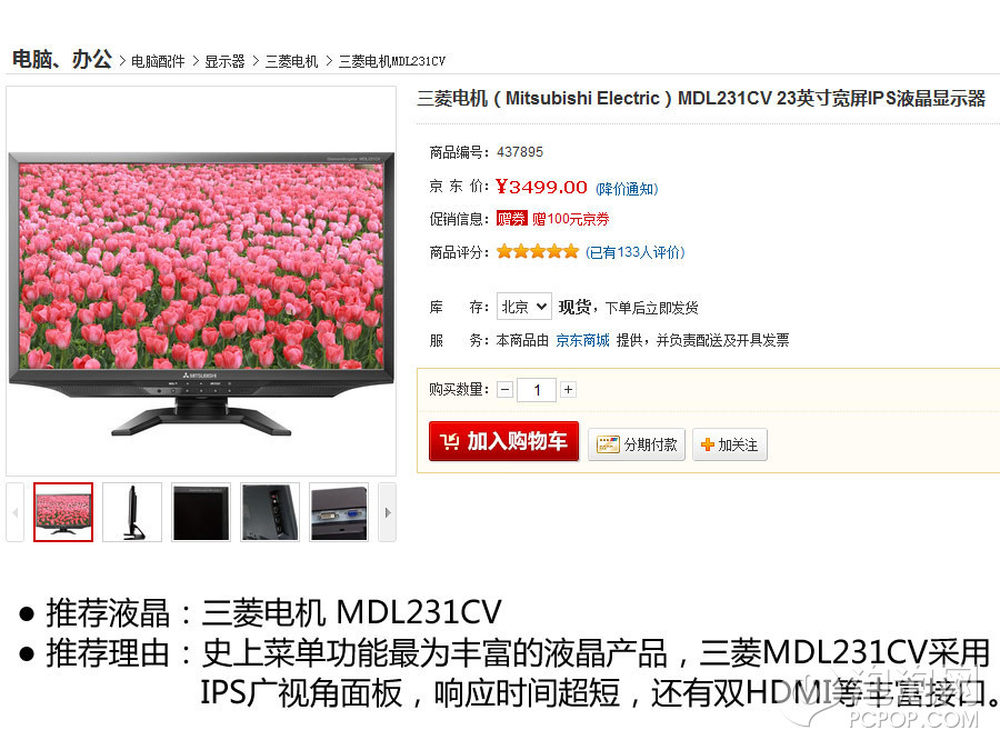The height and width of the screenshot is (750, 1000).
Task: Open the 已有133人评价 reviews link
Action: 635,253
